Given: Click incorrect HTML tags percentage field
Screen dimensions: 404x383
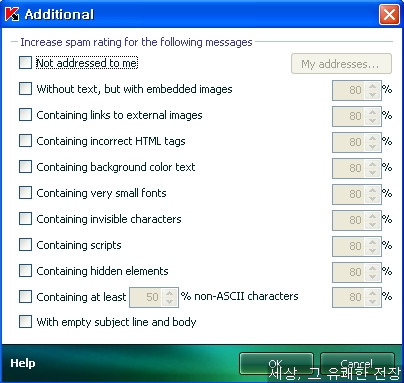Looking at the screenshot, I should 349,142.
